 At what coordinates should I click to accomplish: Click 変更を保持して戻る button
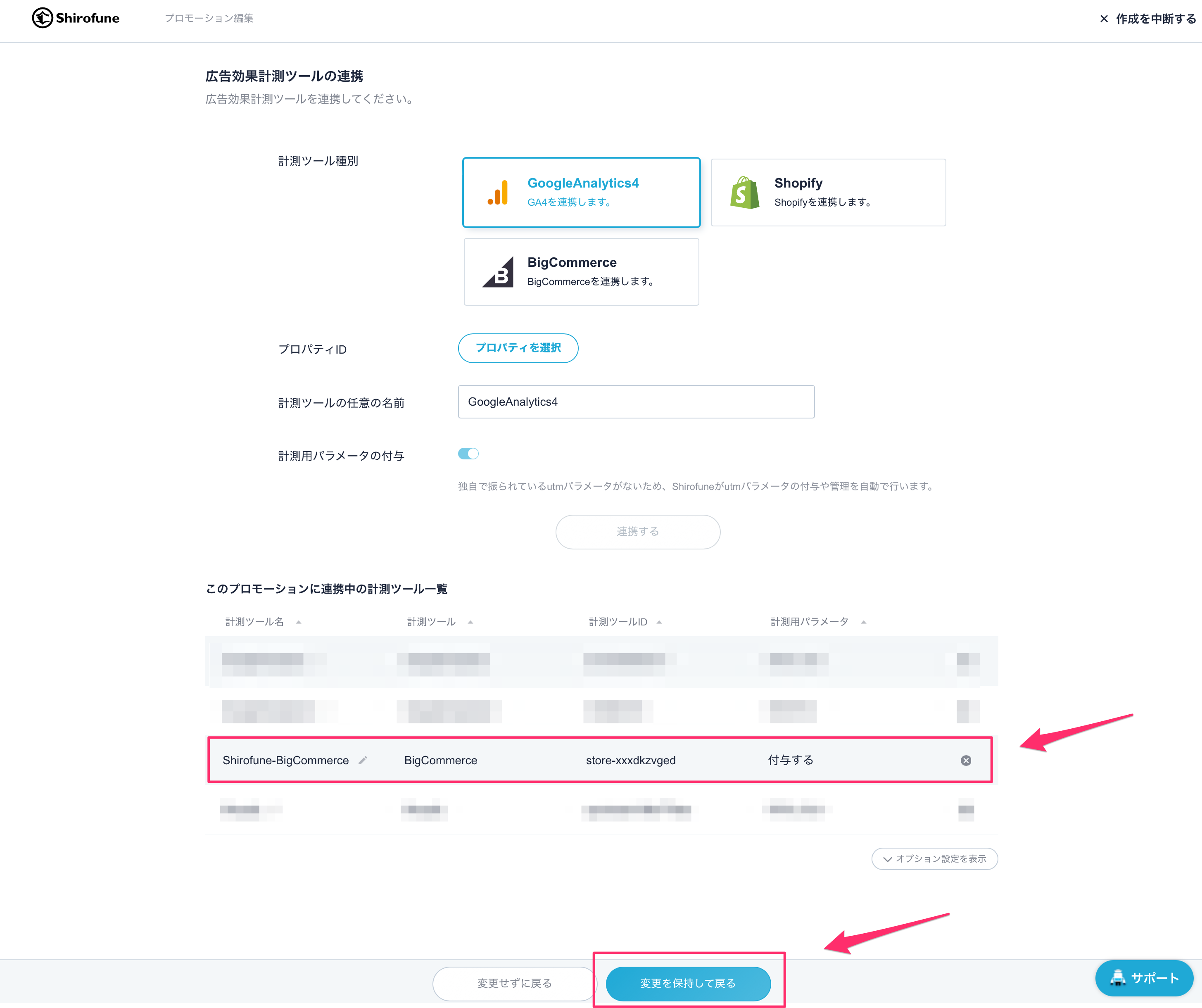688,983
